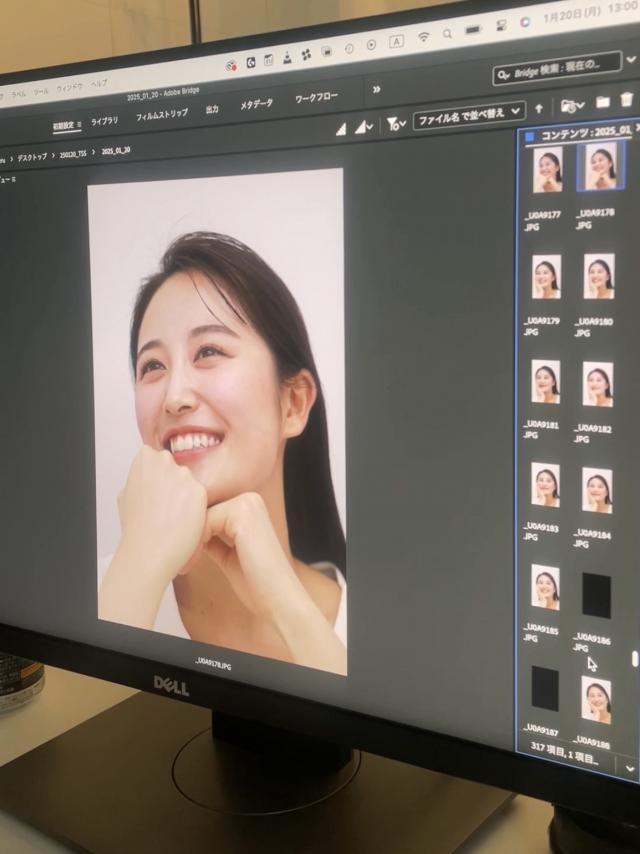Expand hidden workspaces double-chevron
The width and height of the screenshot is (640, 854).
click(x=376, y=89)
